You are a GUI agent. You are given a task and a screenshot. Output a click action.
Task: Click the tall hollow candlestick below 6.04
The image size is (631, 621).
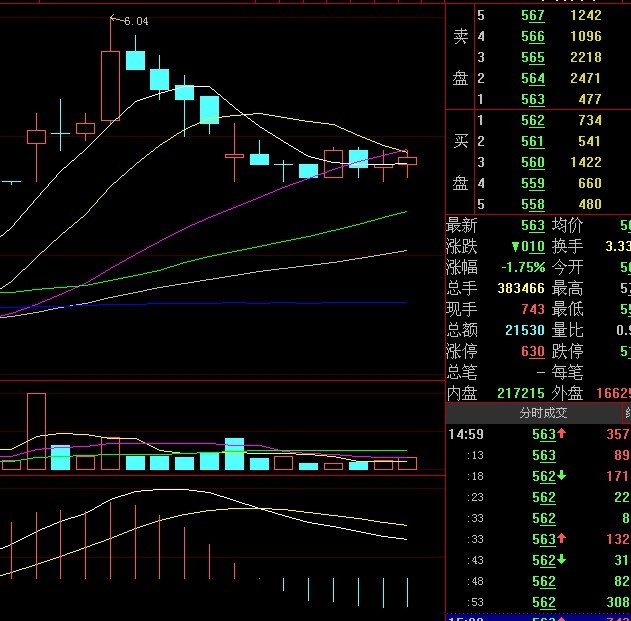110,86
